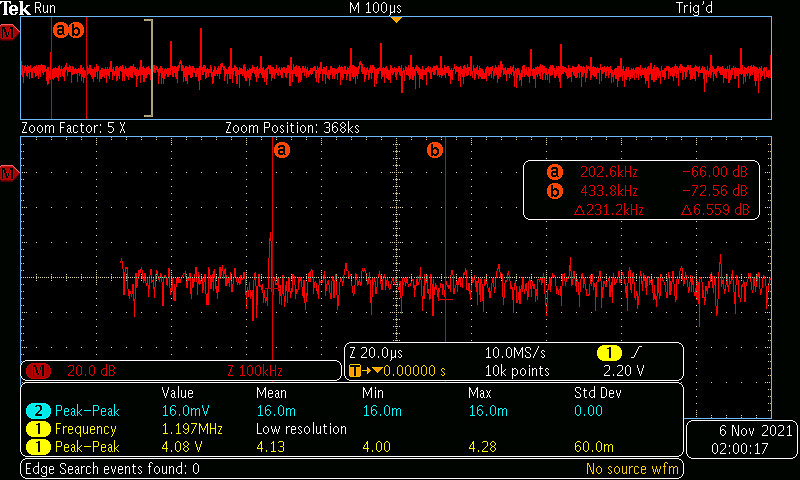Viewport: 800px width, 480px height.
Task: Click the 1.197MHz frequency value
Action: point(192,429)
